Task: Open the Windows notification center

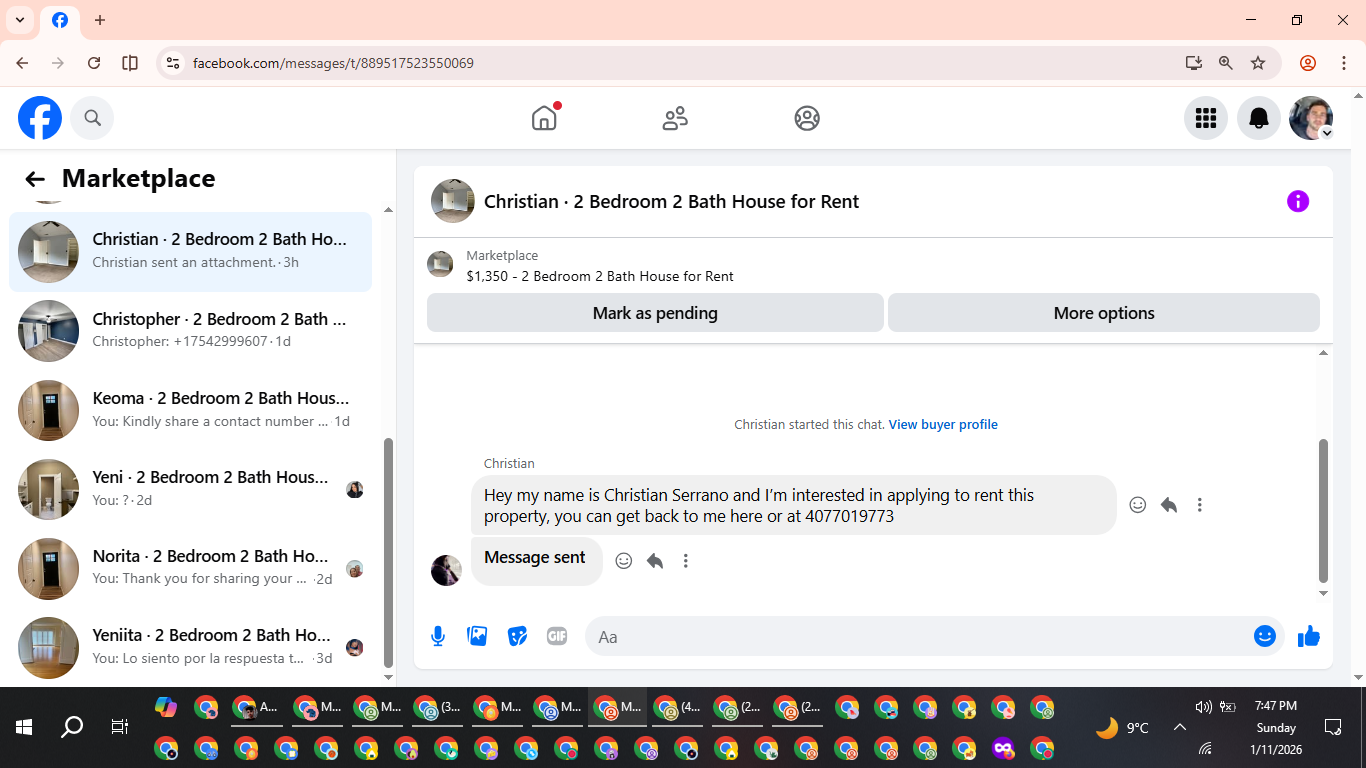Action: tap(1333, 727)
